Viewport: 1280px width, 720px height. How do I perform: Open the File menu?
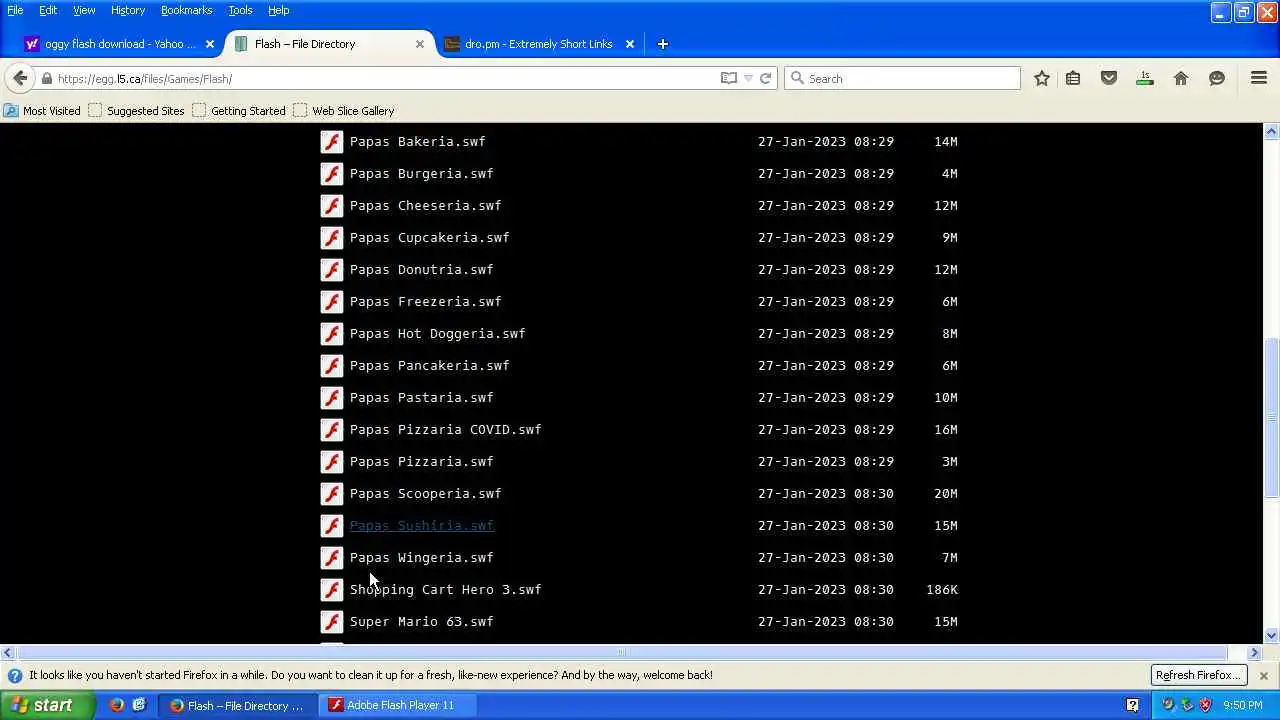click(x=15, y=10)
